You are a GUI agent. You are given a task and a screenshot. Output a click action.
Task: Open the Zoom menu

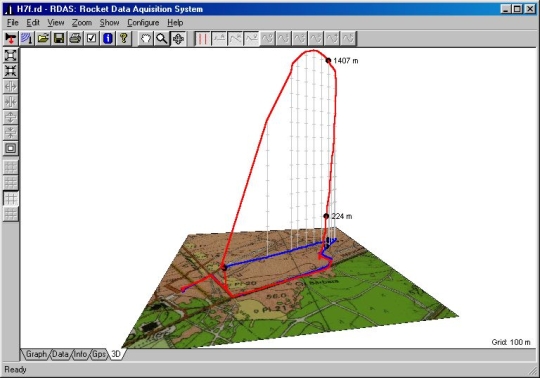[x=82, y=23]
